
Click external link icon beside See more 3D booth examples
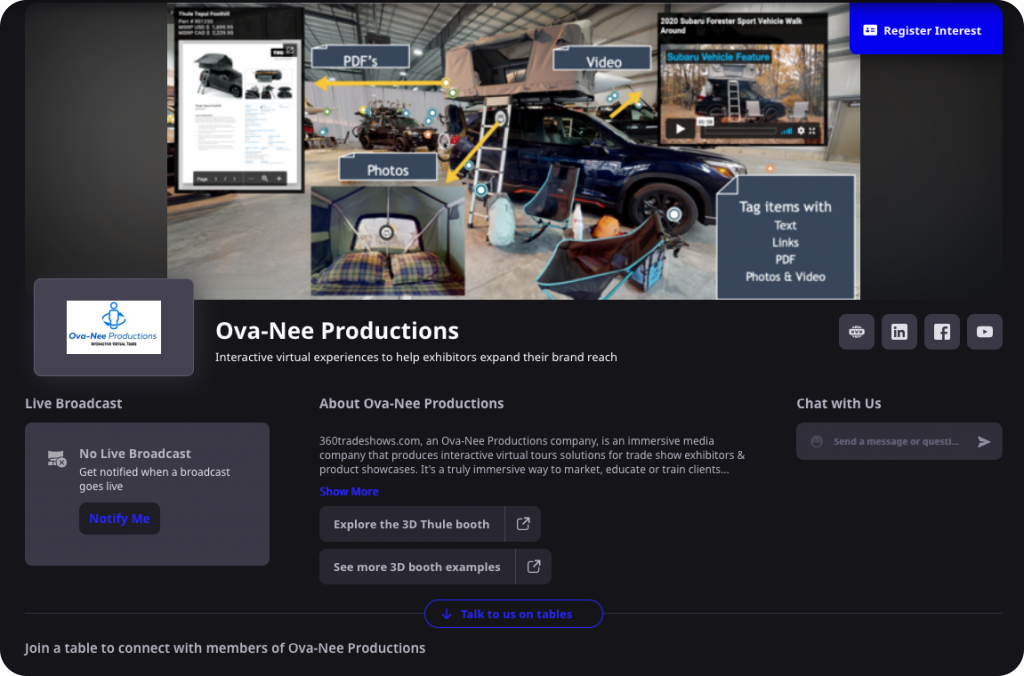(x=534, y=567)
